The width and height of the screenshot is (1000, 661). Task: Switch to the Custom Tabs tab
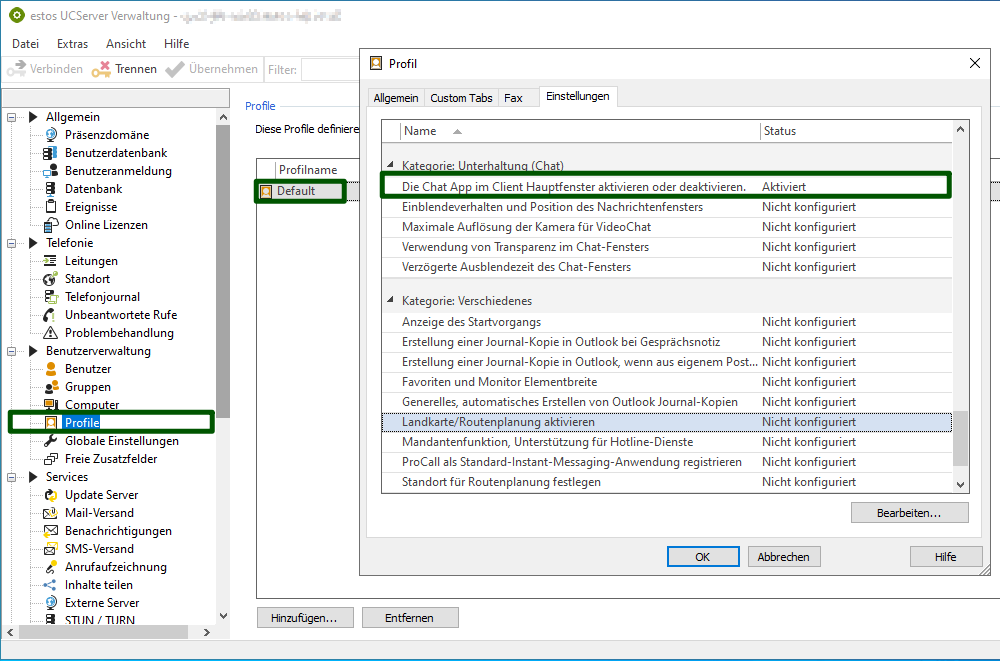tap(461, 98)
